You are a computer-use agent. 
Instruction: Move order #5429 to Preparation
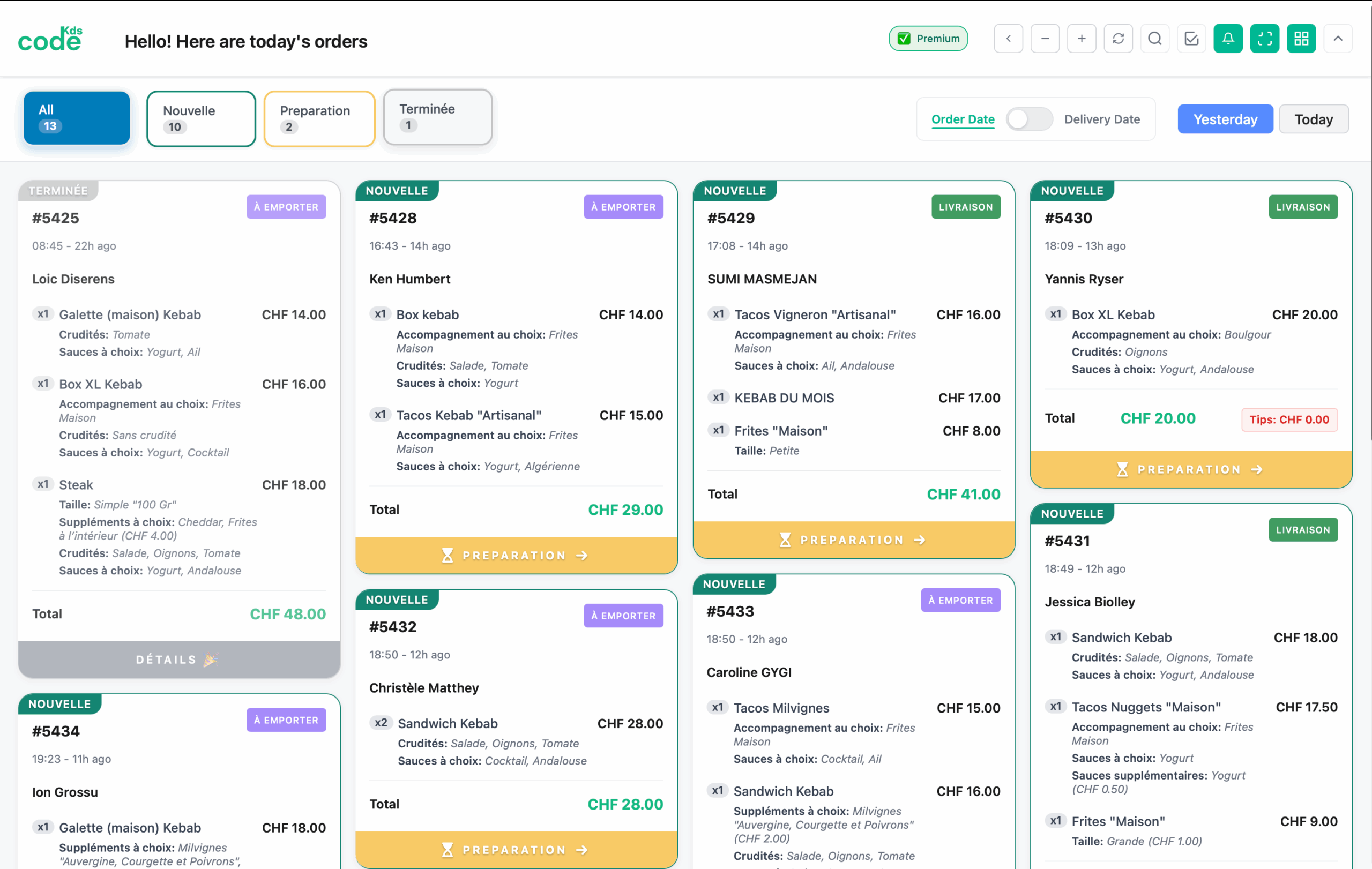(x=853, y=540)
